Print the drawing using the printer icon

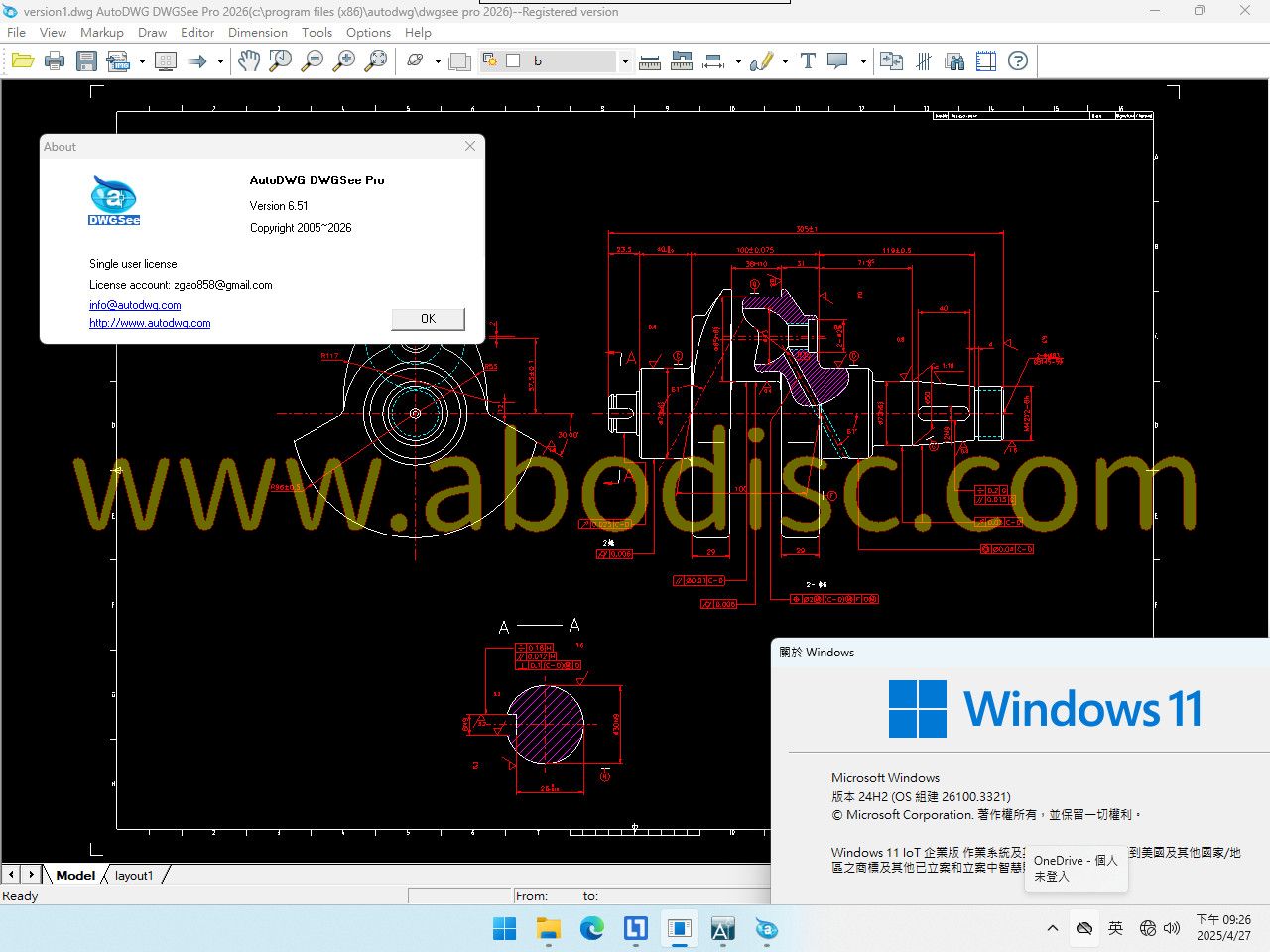(x=55, y=61)
